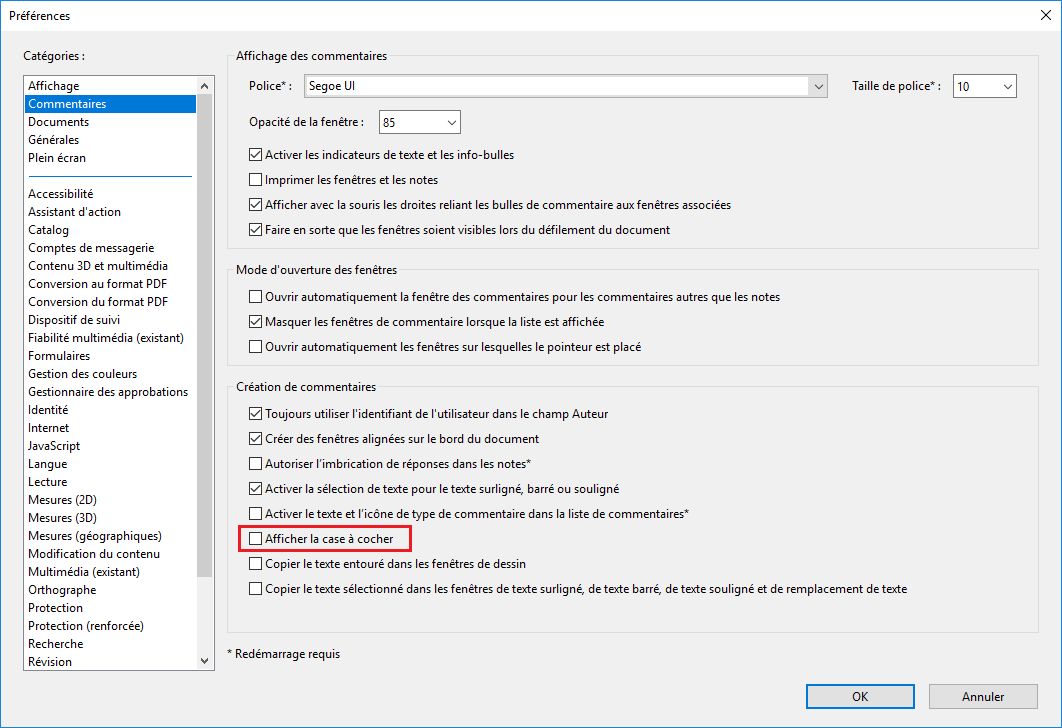Image resolution: width=1062 pixels, height=728 pixels.
Task: Select the Documents category
Action: tap(110, 122)
